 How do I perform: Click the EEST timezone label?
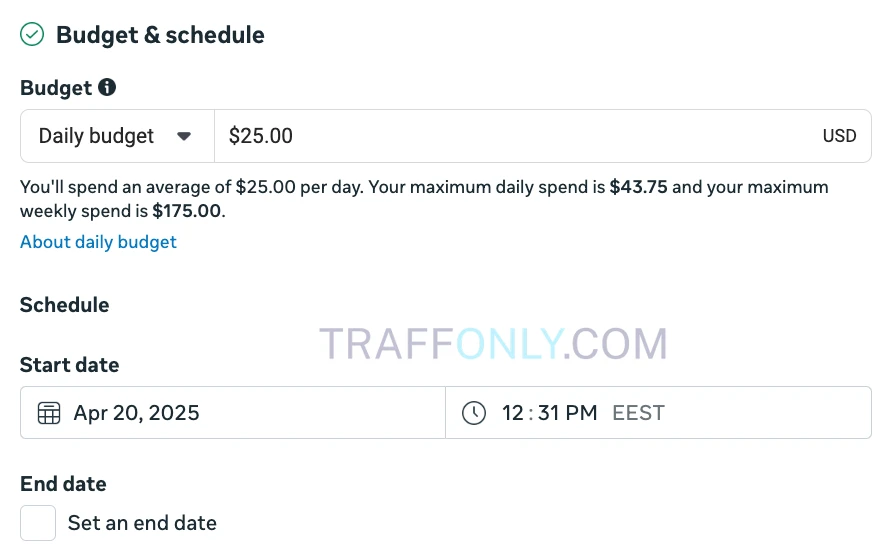click(638, 413)
